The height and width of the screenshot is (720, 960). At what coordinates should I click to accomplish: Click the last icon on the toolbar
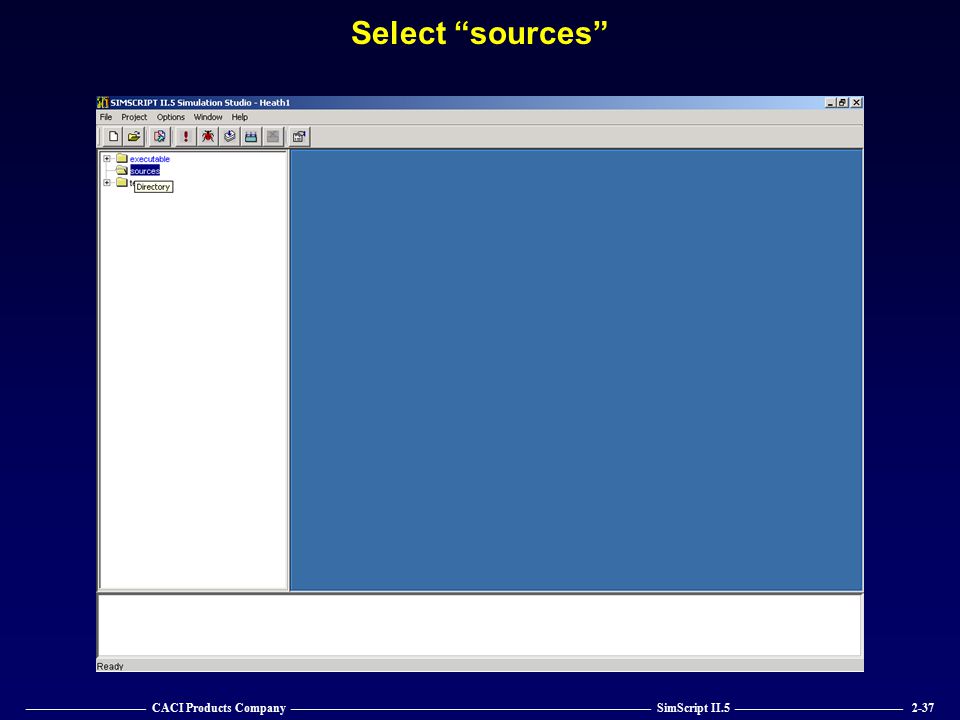pos(299,137)
